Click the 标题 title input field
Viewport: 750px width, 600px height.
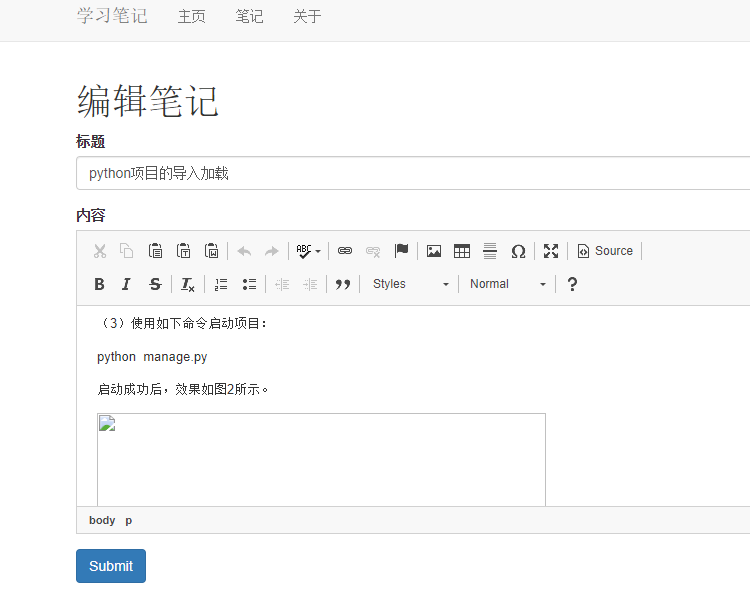(x=410, y=173)
